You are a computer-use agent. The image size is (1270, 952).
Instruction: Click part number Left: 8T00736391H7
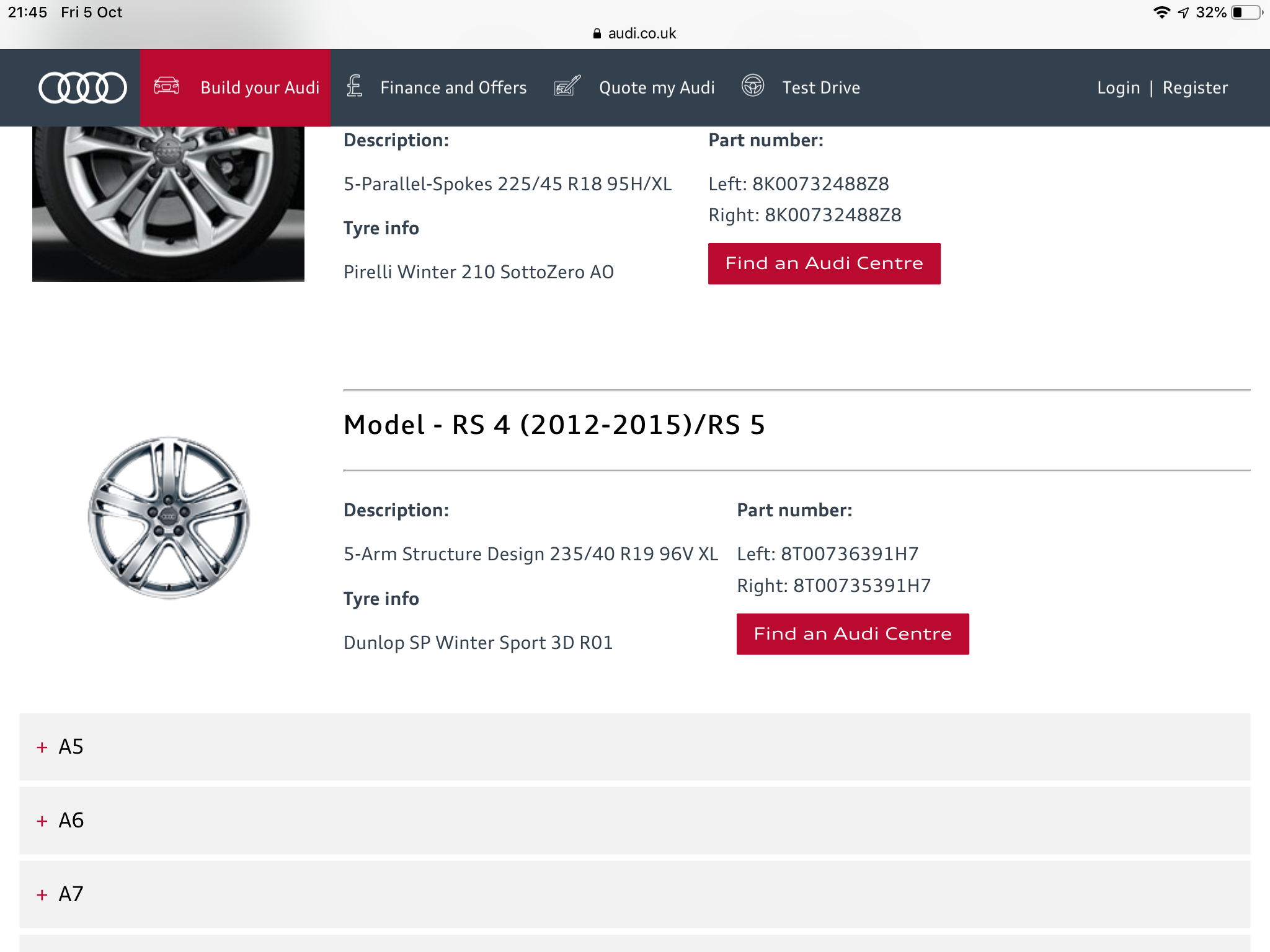coord(827,554)
